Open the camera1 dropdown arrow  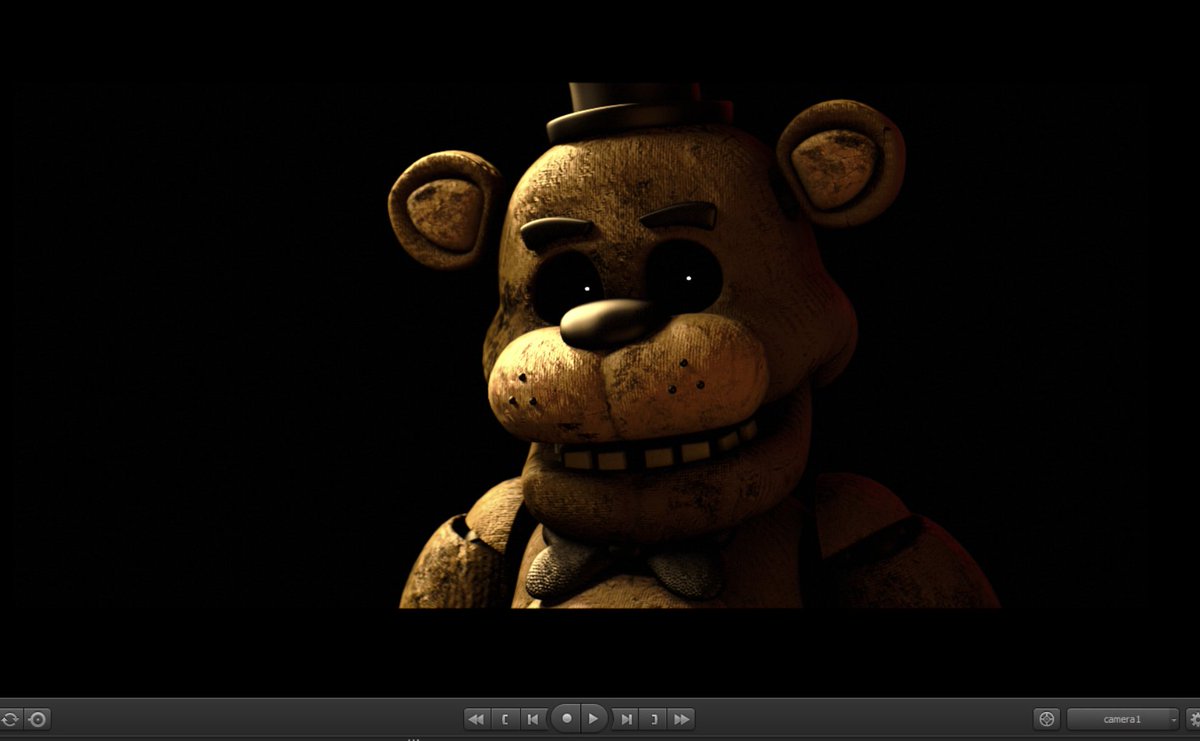tap(1172, 718)
